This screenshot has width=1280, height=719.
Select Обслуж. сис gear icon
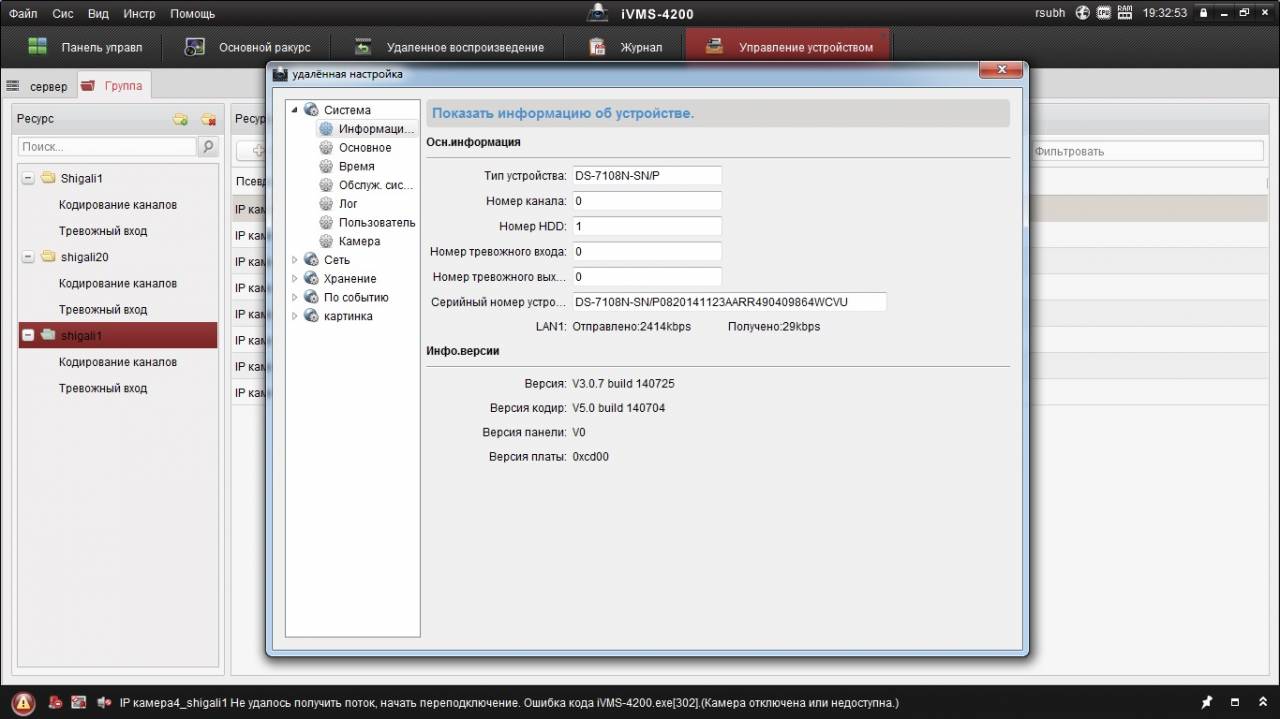pos(326,185)
